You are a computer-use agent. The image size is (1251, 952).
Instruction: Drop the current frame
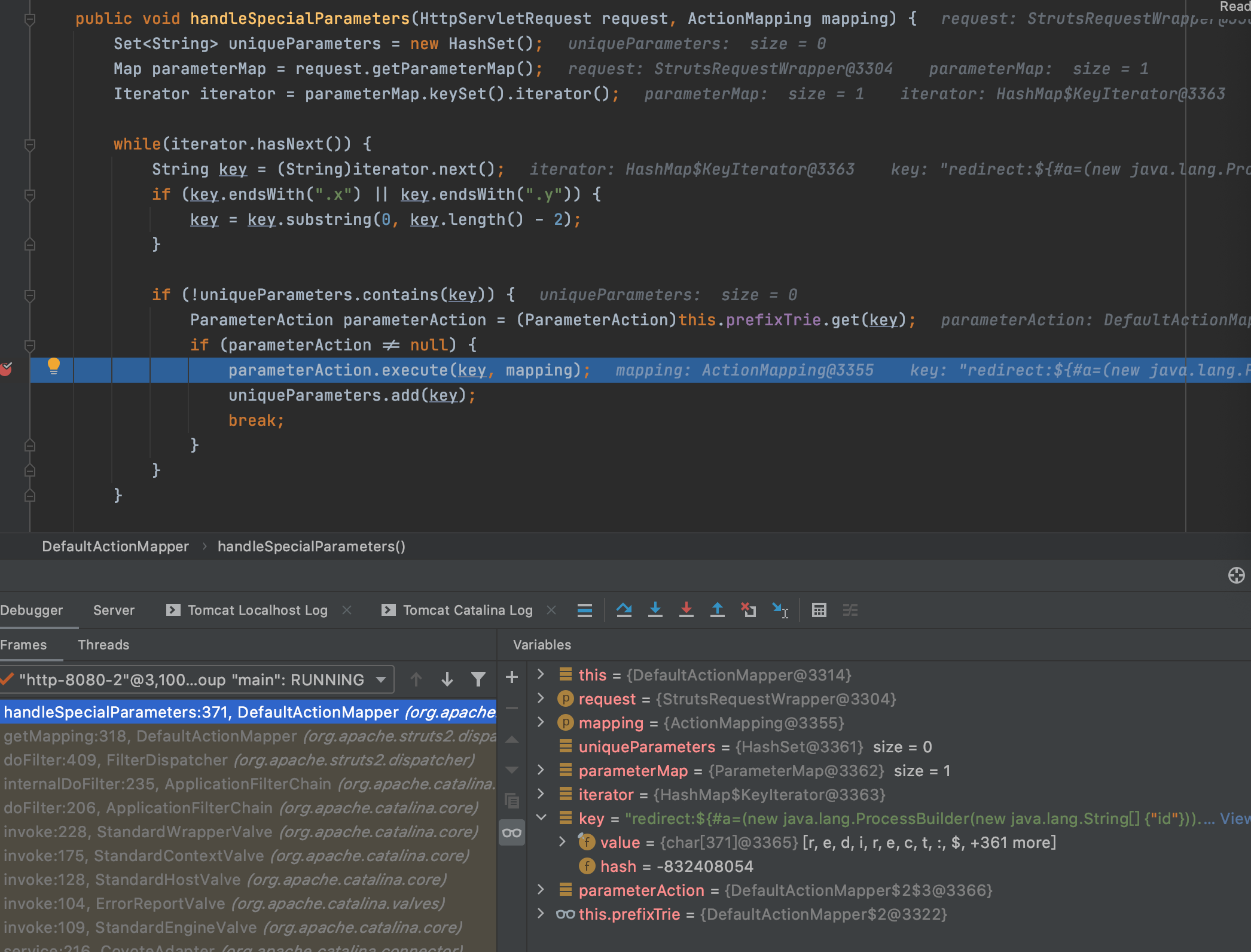[x=748, y=610]
